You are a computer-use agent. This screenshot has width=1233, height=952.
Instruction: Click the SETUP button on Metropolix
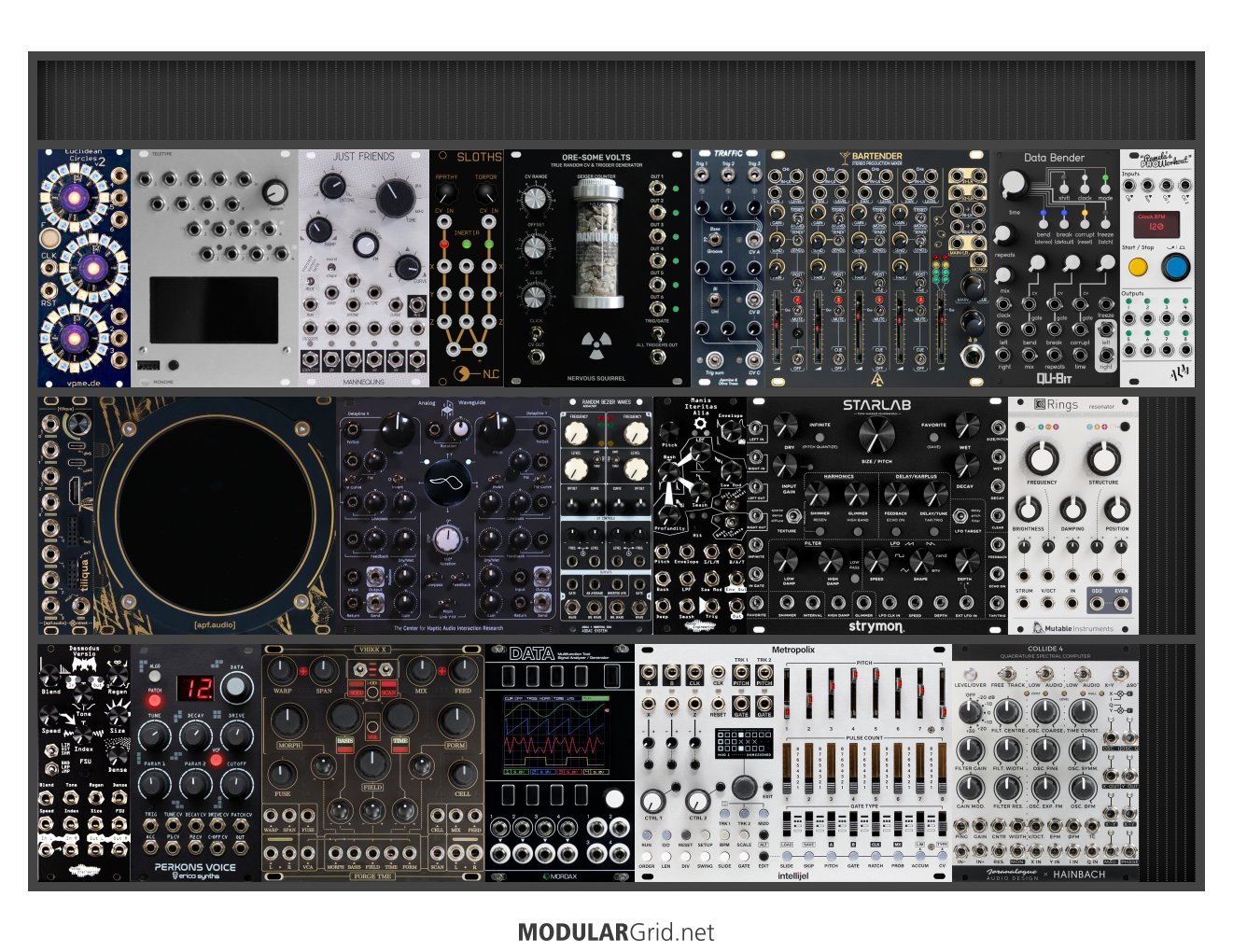coord(705,833)
